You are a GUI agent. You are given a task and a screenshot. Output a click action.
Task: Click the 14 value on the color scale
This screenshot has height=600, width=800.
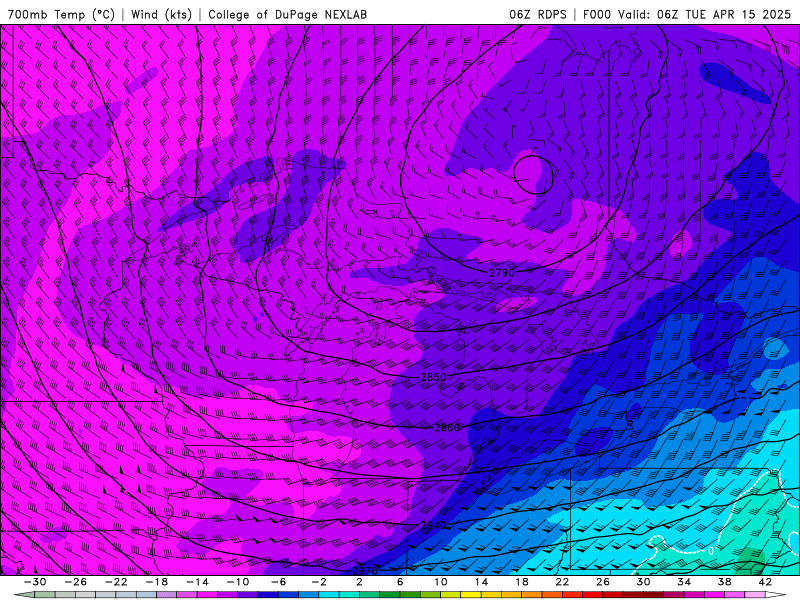click(x=481, y=582)
